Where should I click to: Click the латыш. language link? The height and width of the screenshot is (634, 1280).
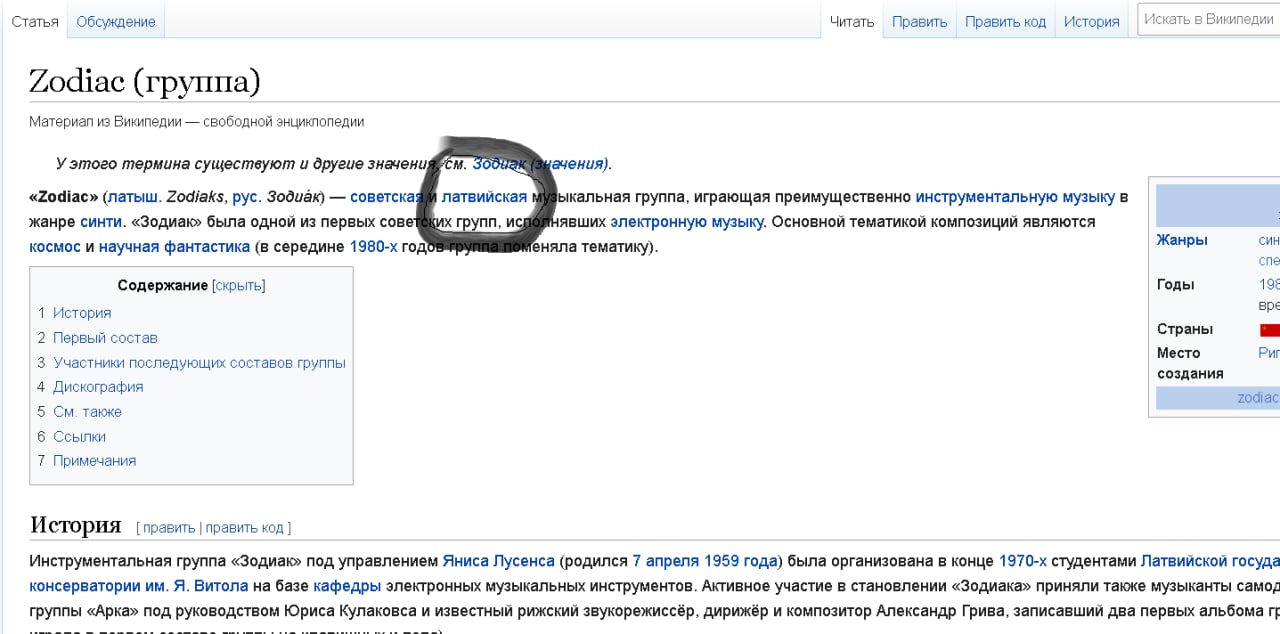(x=134, y=197)
